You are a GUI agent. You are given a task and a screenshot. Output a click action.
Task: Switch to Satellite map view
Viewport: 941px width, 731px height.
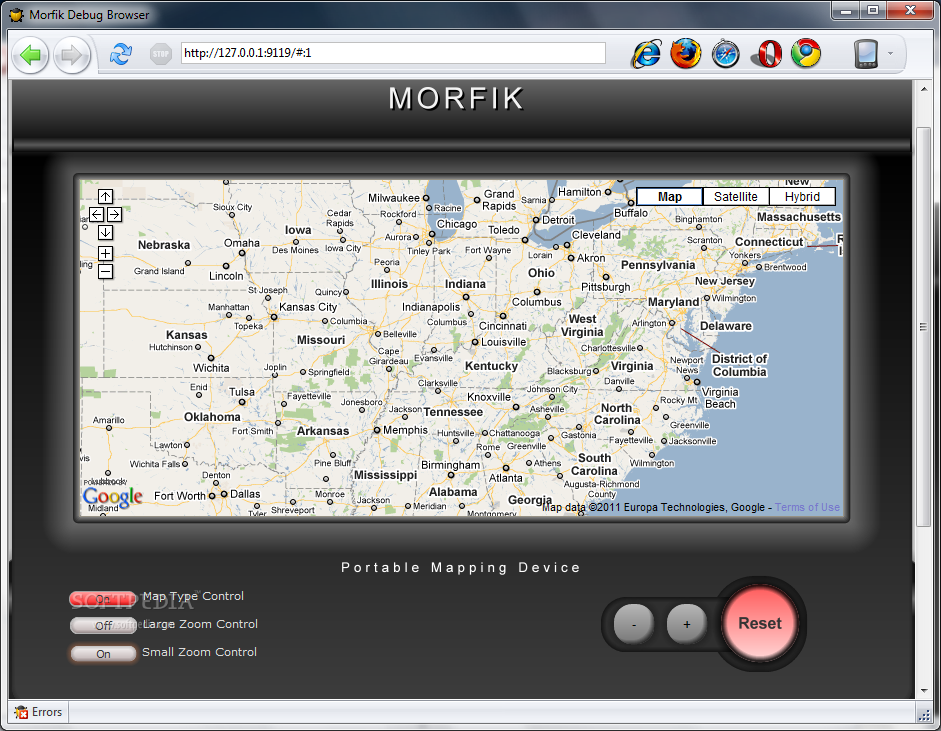click(736, 197)
